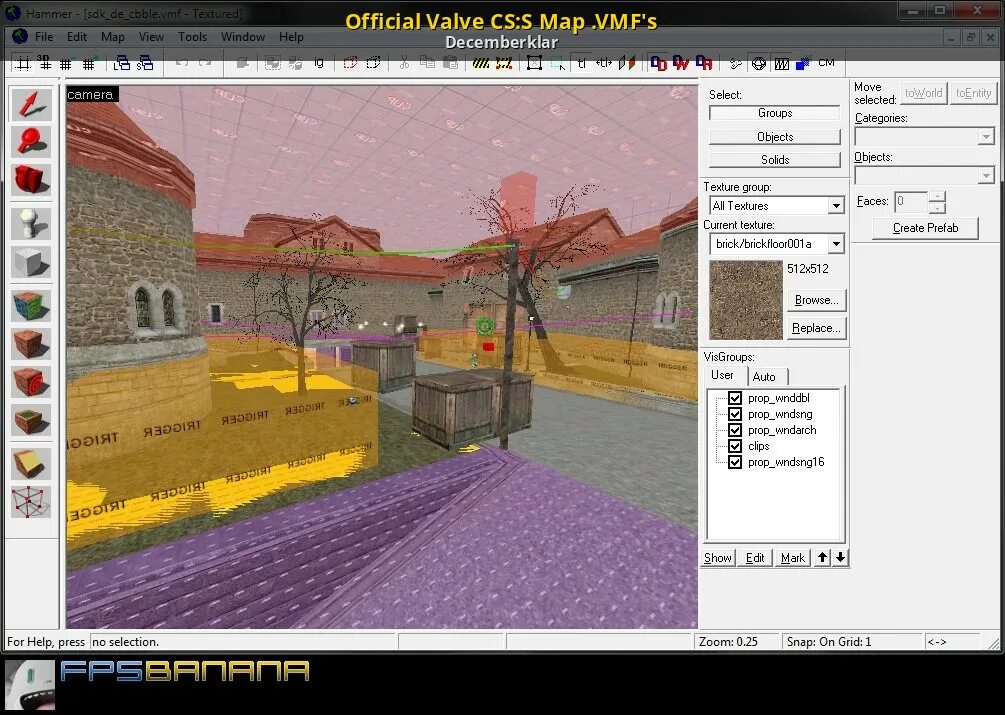This screenshot has height=715, width=1005.
Task: Toggle the yellow-black striped cordon icon
Action: click(x=481, y=63)
